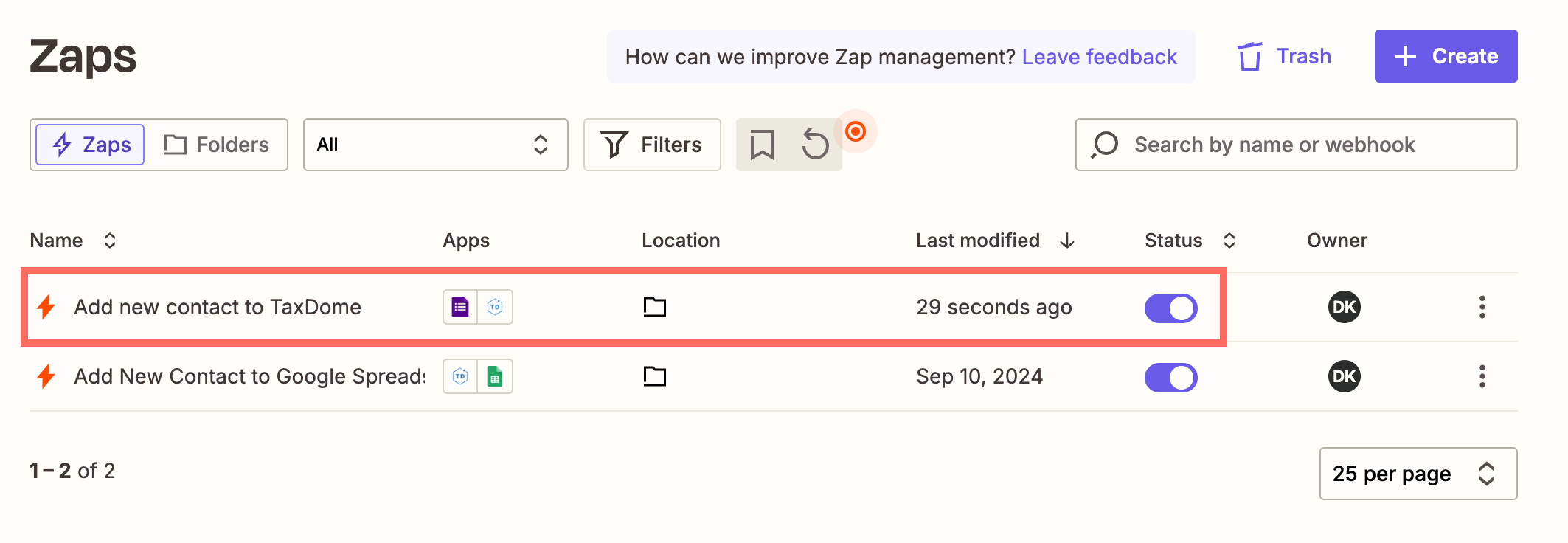Click the orange recording indicator dot
The width and height of the screenshot is (1568, 543).
(856, 132)
